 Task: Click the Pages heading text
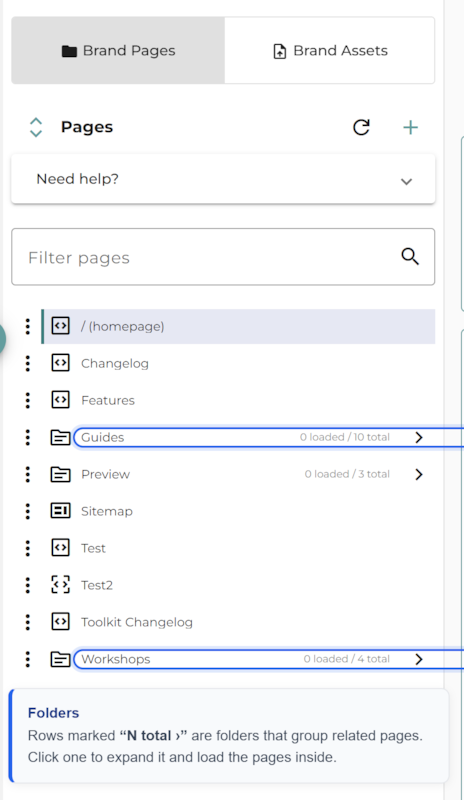[x=87, y=127]
